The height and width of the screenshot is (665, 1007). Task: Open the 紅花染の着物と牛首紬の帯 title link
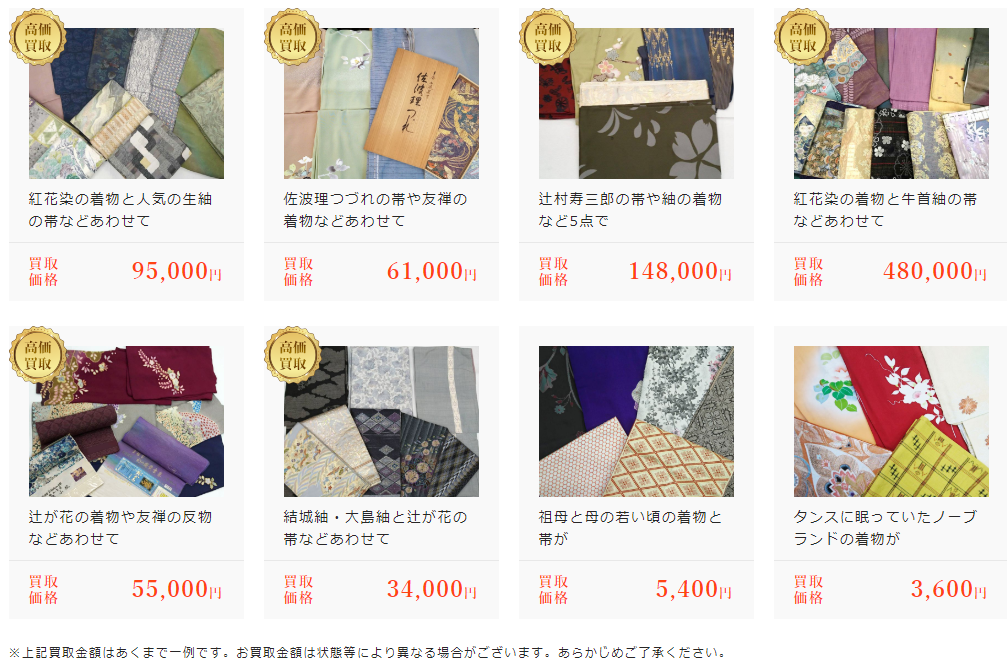886,210
